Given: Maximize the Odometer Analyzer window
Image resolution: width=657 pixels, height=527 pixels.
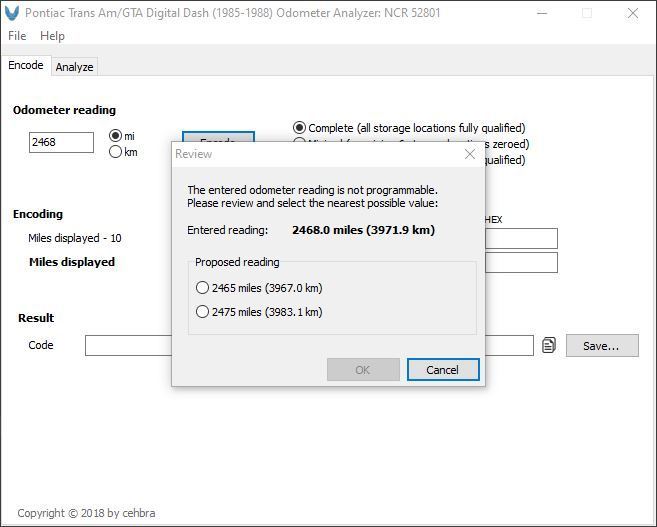Looking at the screenshot, I should pyautogui.click(x=586, y=13).
